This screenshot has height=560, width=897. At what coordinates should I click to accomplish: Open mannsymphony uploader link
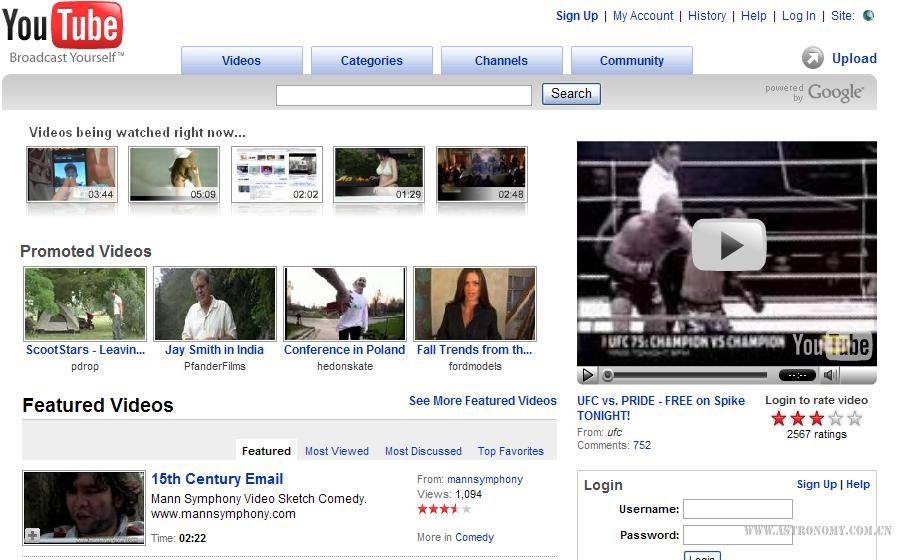click(485, 479)
